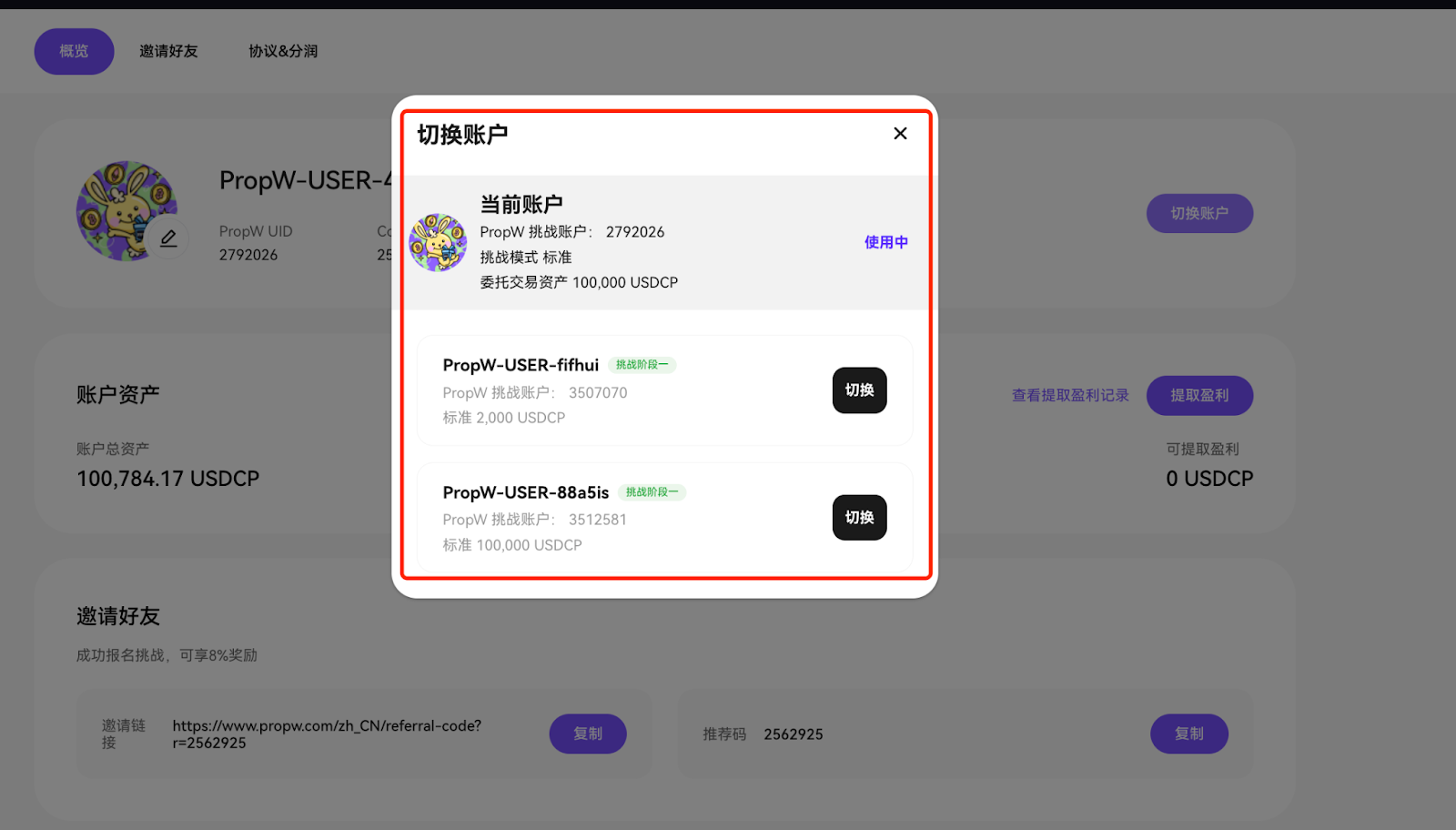This screenshot has width=1456, height=830.
Task: Switch to PropW-USER-88a5is account
Action: (859, 518)
